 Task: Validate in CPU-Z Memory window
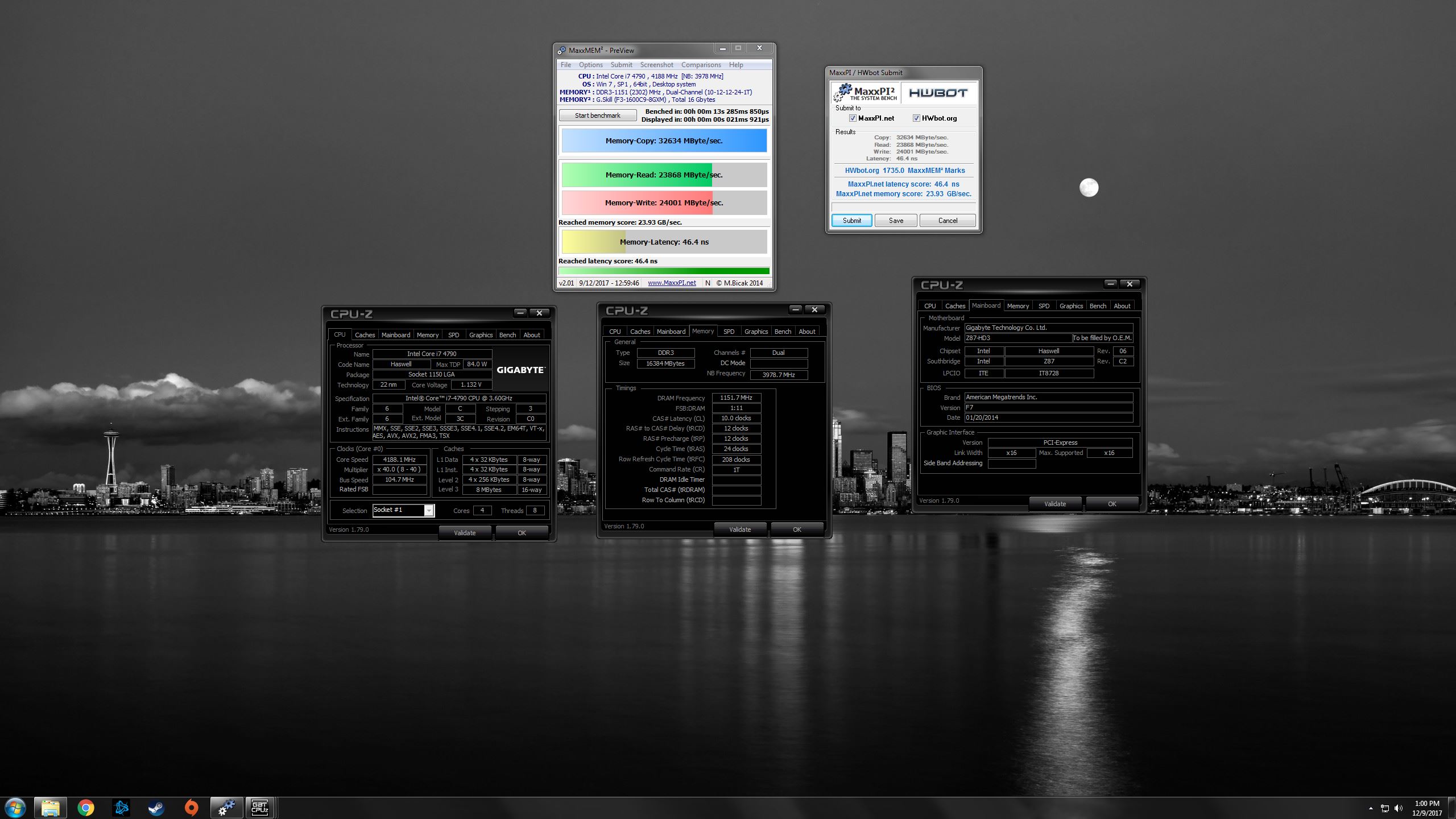pos(740,530)
